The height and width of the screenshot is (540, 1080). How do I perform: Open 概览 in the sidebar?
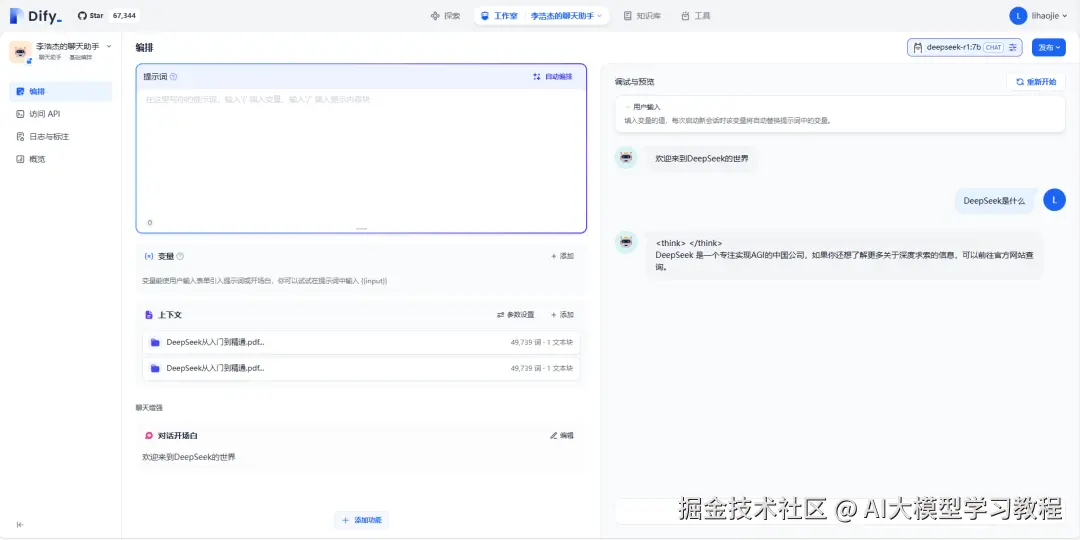(x=61, y=159)
